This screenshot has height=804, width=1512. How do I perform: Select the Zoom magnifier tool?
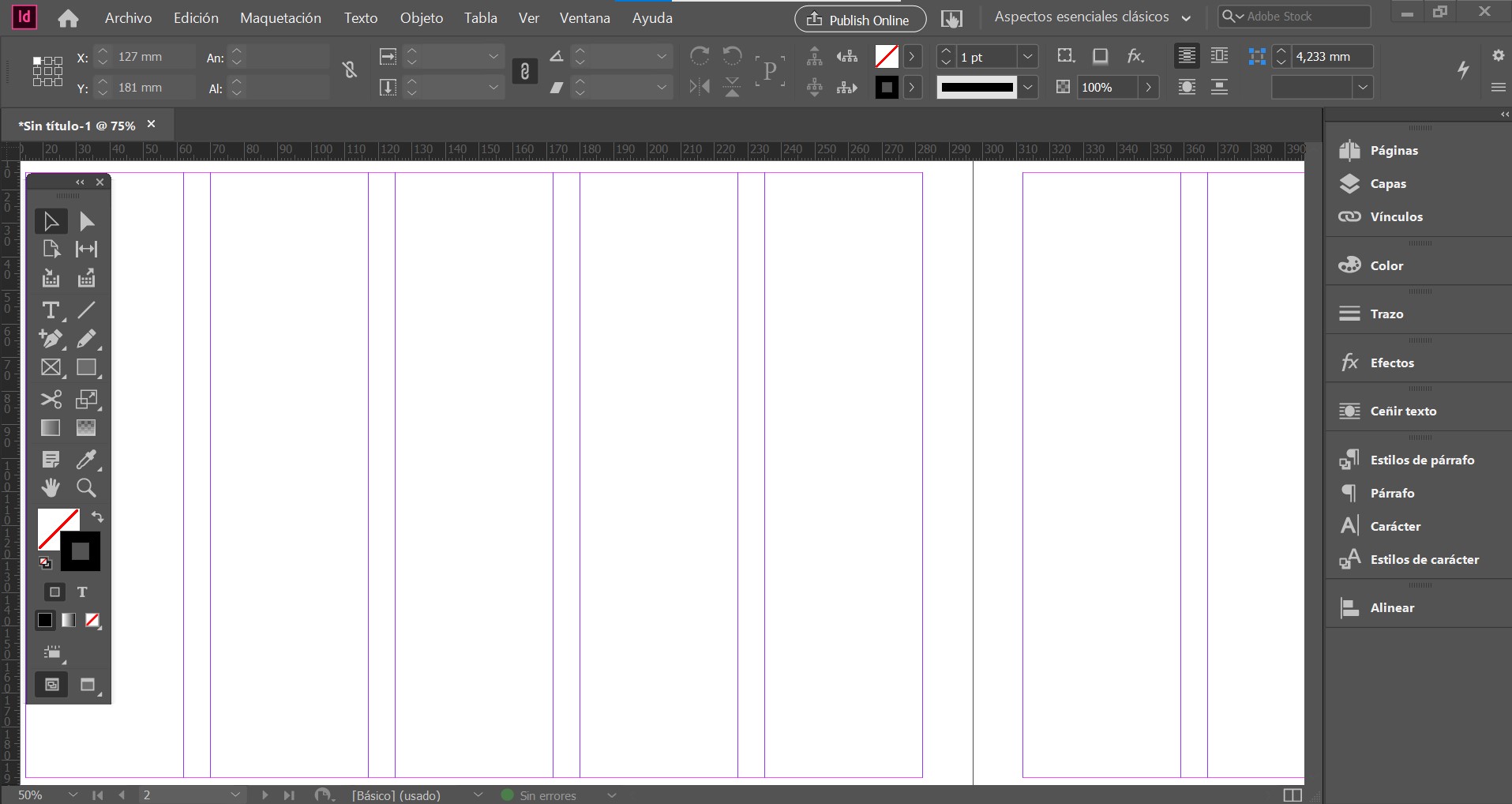(86, 488)
